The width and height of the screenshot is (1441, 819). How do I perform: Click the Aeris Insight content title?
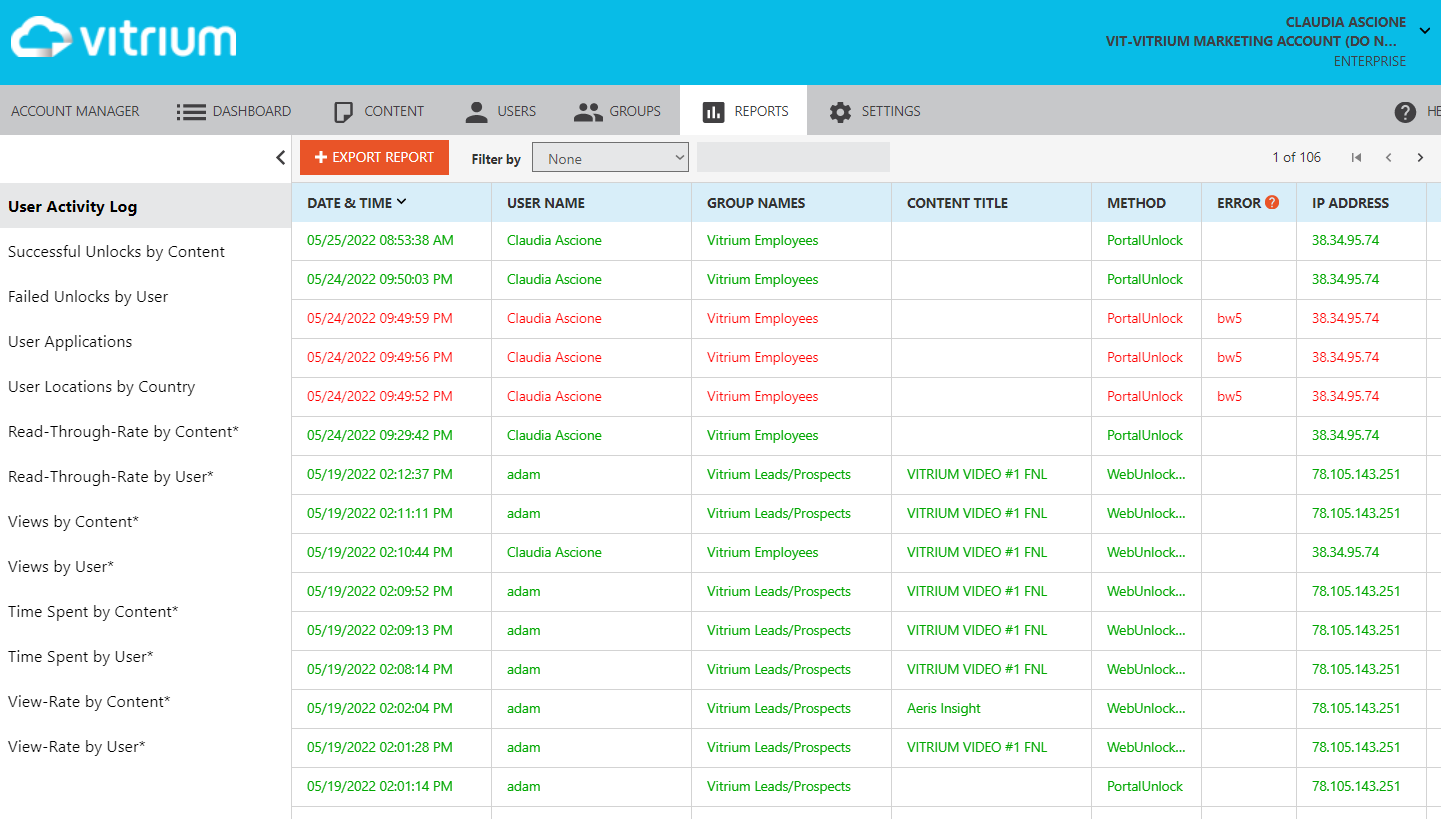coord(944,709)
